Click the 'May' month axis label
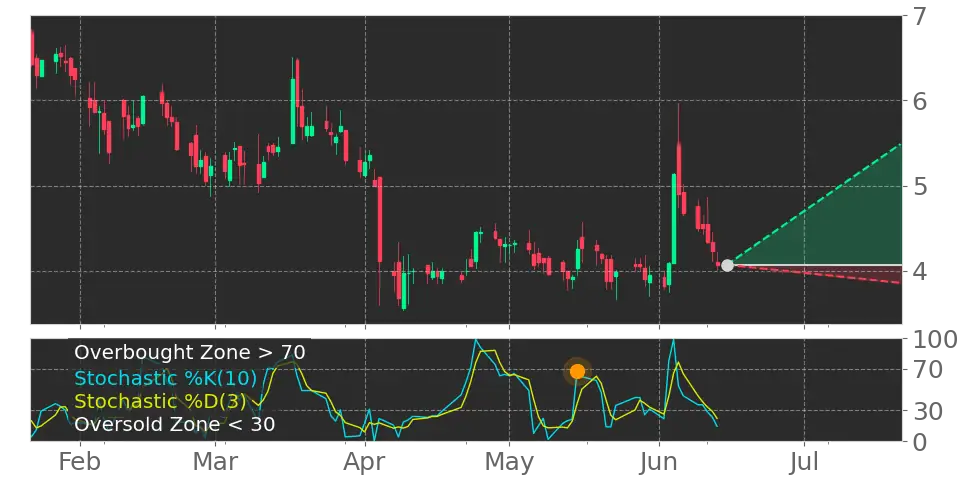Screen dimensions: 972x486 (x=510, y=464)
